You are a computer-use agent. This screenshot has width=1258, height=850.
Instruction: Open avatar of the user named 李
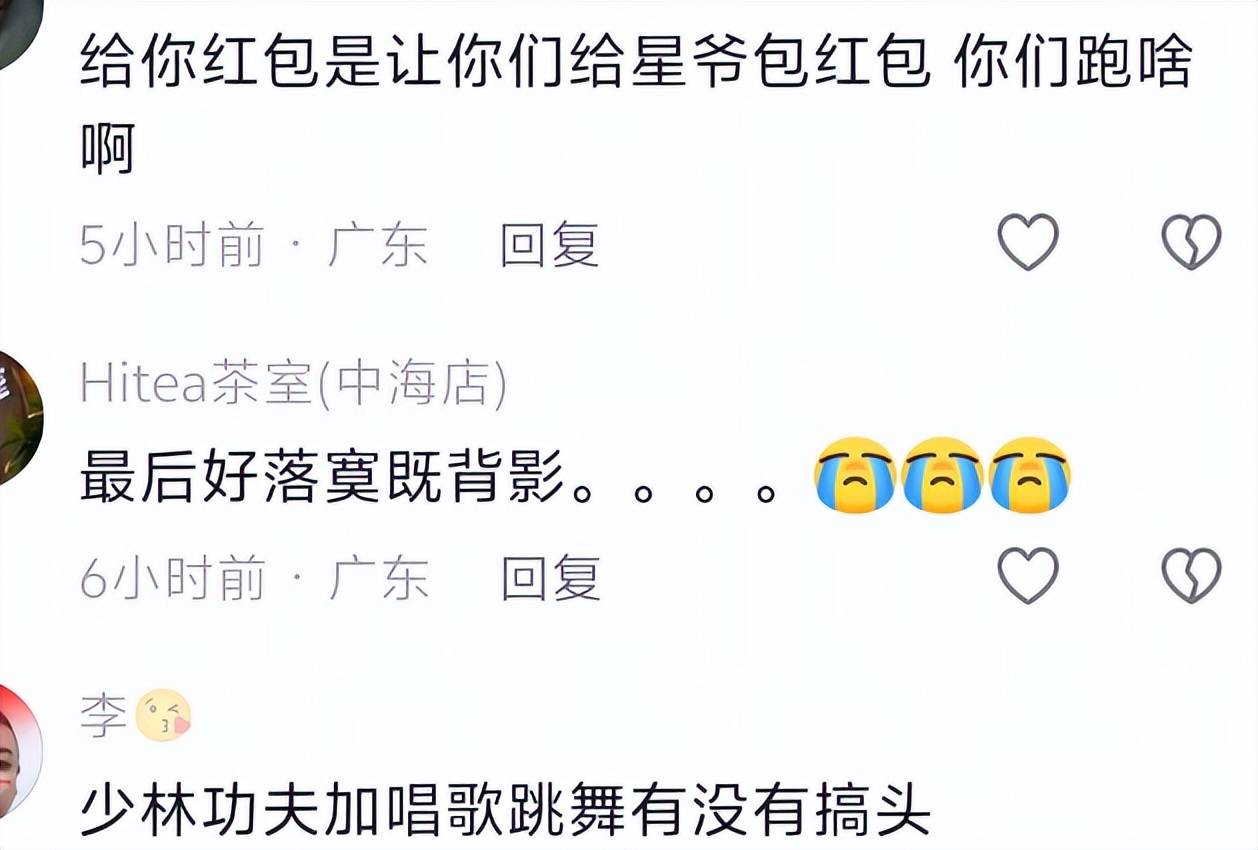18,750
